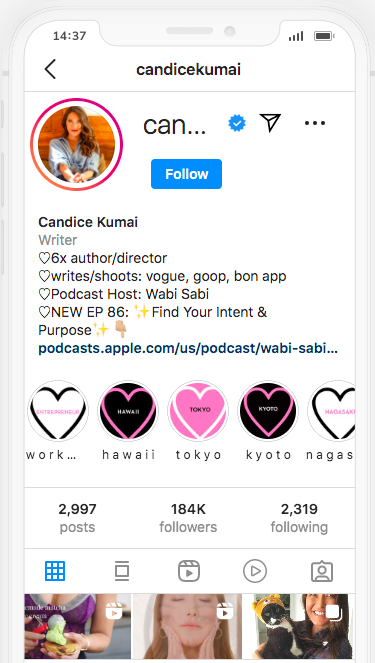Screen dimensions: 375x663
Task: View the 2,319 following list
Action: coord(299,518)
